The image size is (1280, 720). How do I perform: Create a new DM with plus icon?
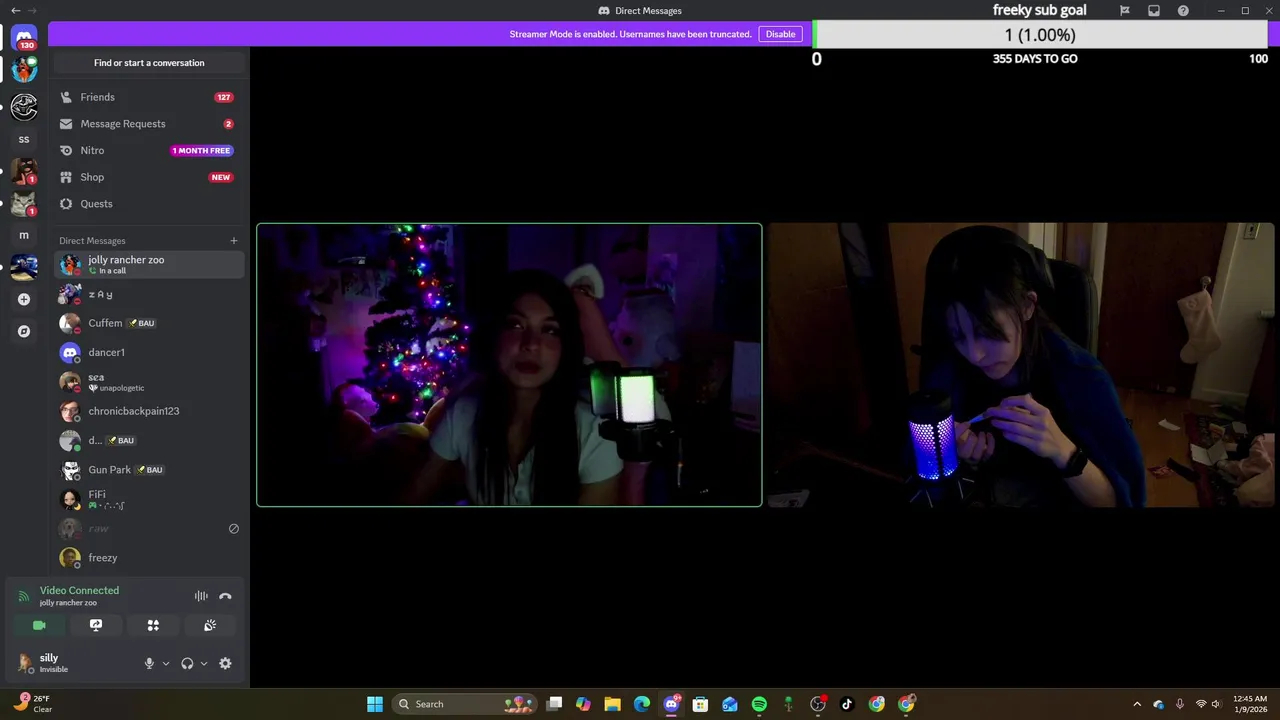(234, 240)
